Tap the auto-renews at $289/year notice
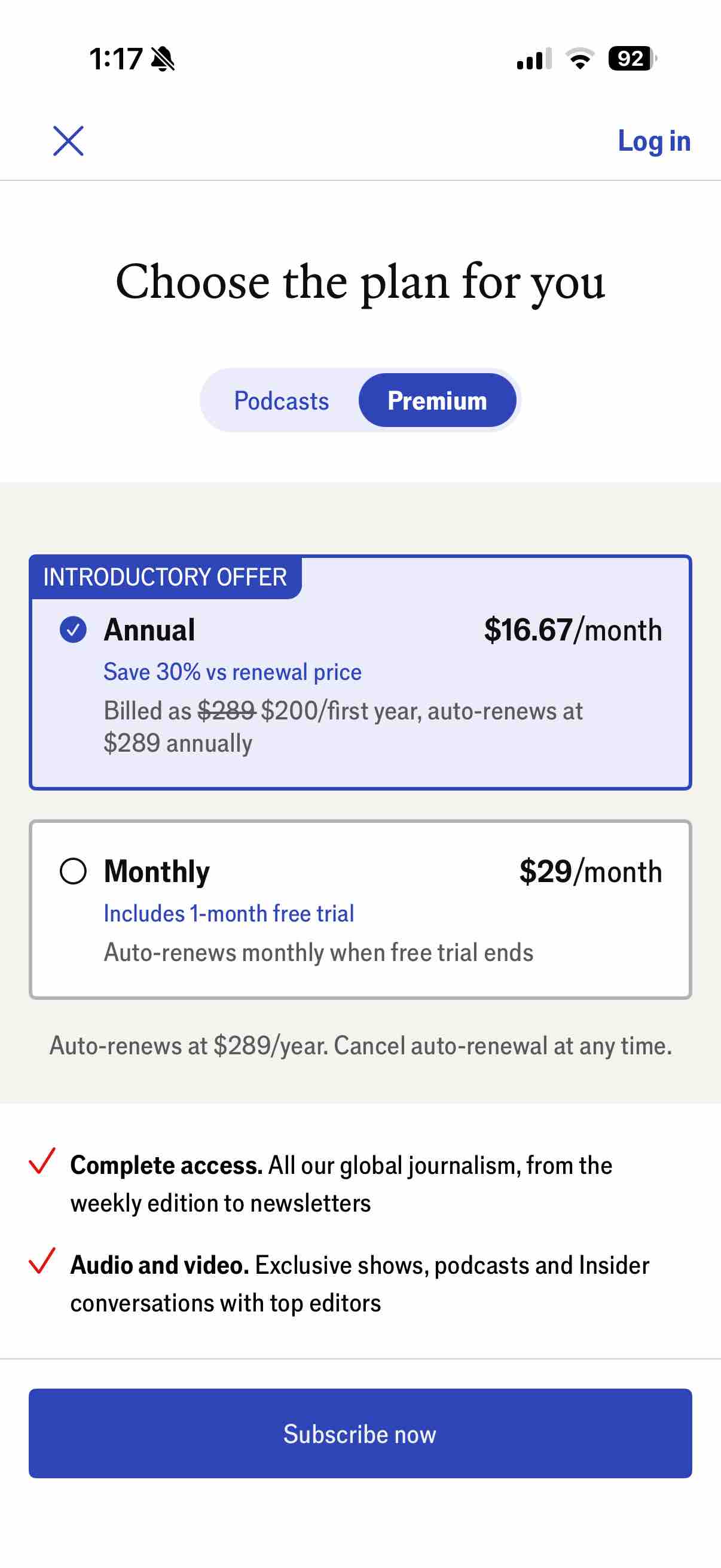This screenshot has height=1568, width=721. [x=360, y=1046]
